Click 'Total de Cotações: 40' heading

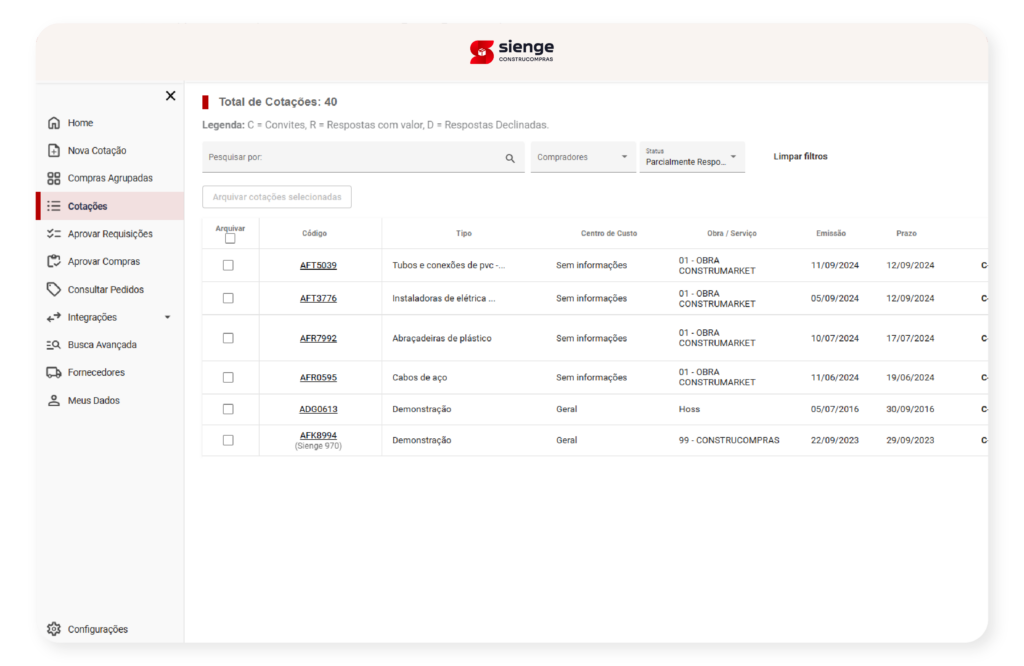[x=278, y=102]
